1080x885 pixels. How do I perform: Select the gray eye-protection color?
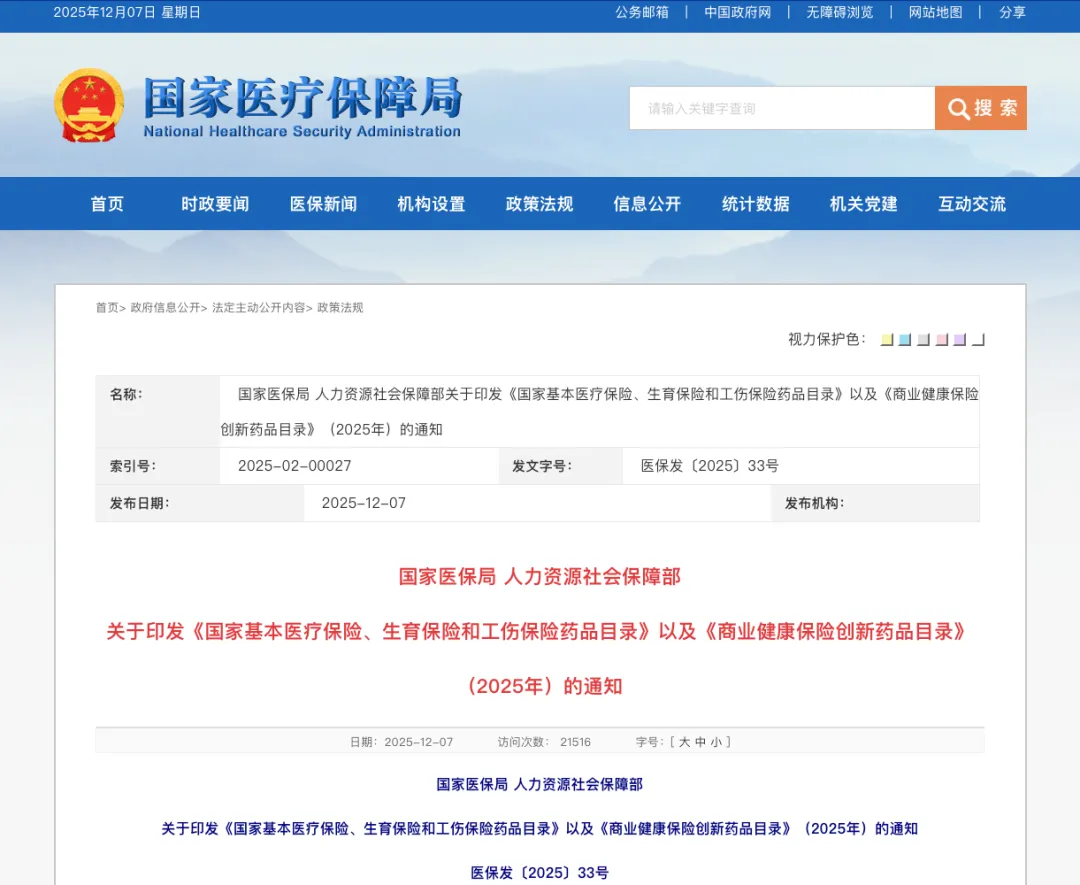(923, 340)
